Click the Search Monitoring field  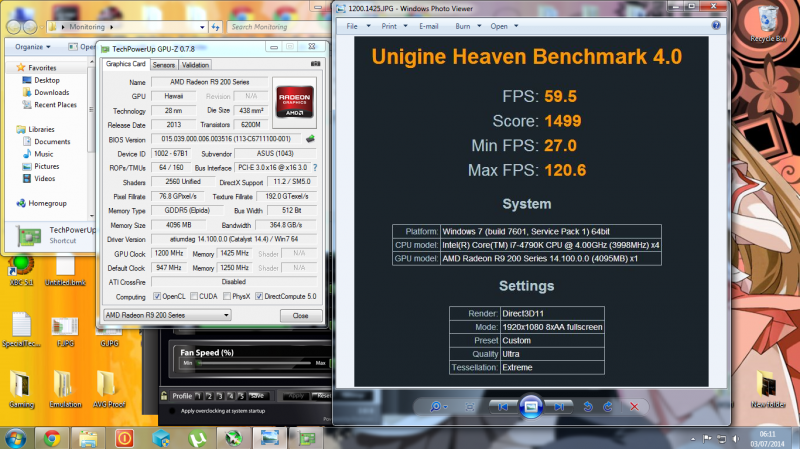tap(276, 27)
